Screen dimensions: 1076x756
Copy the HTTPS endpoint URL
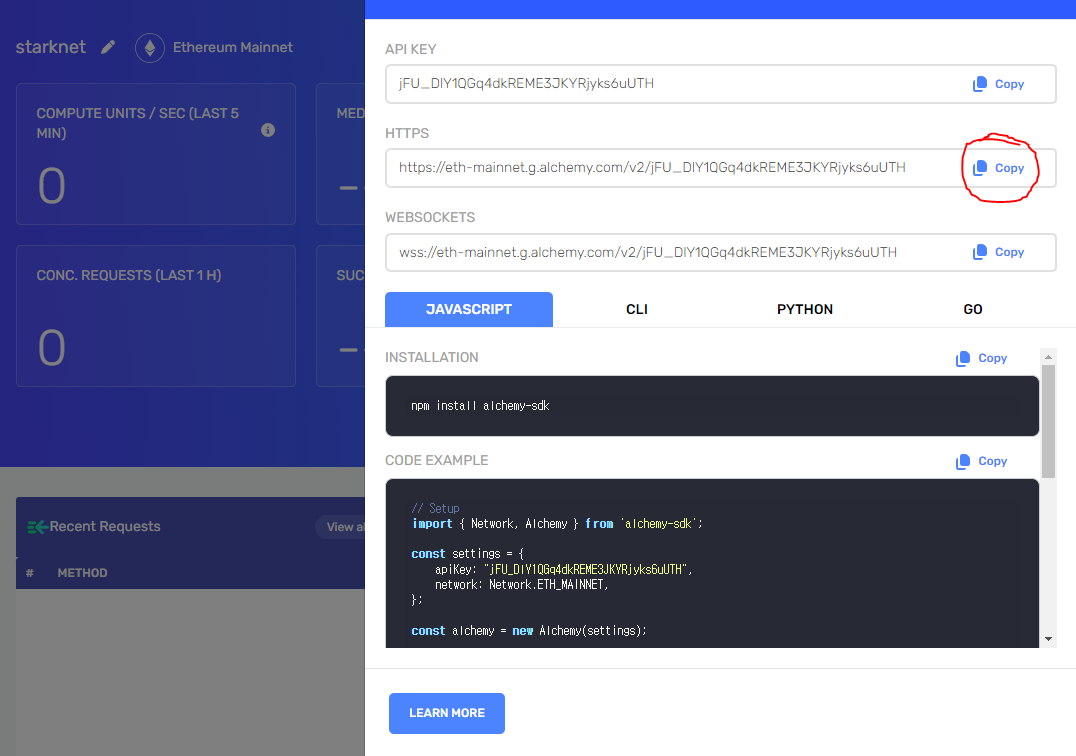(998, 168)
